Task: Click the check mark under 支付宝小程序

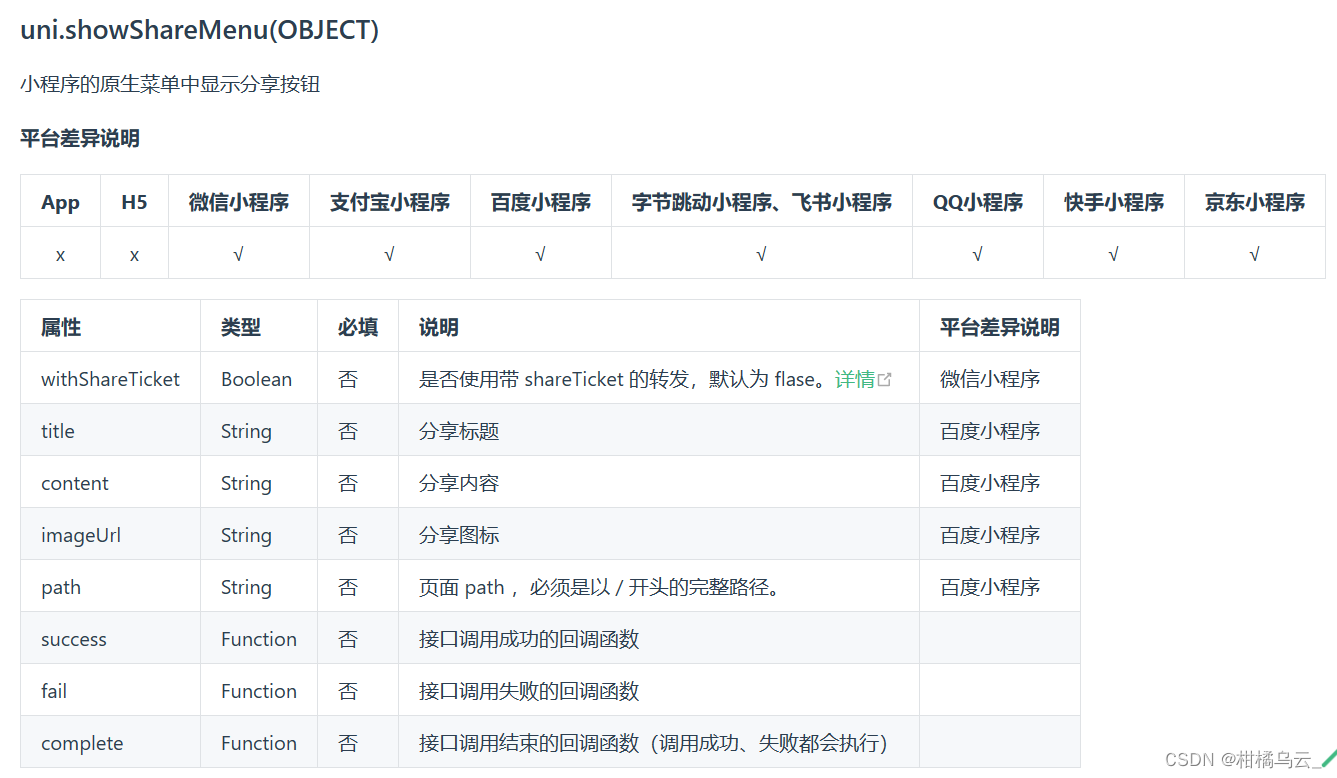Action: click(389, 255)
